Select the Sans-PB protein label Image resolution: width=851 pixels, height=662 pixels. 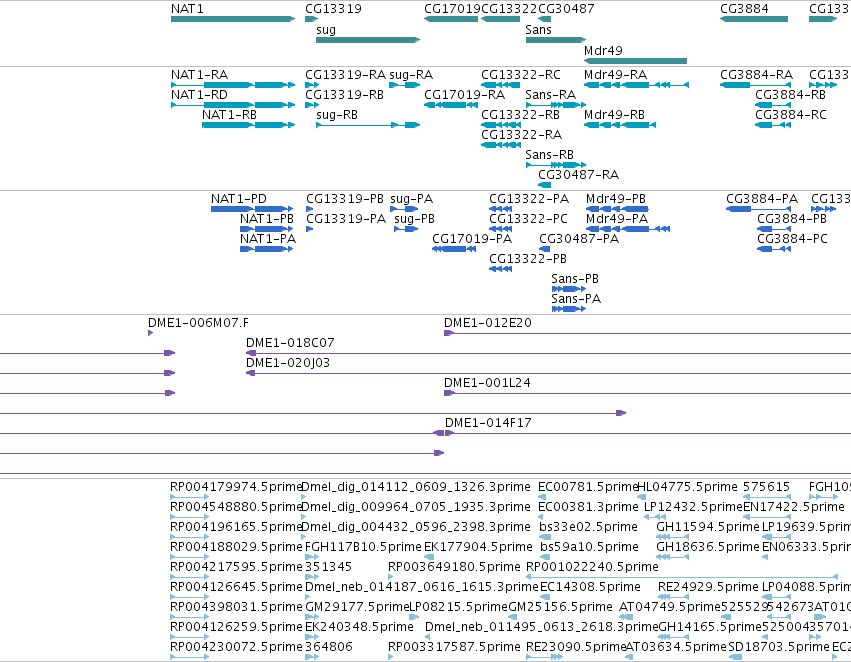pos(575,279)
